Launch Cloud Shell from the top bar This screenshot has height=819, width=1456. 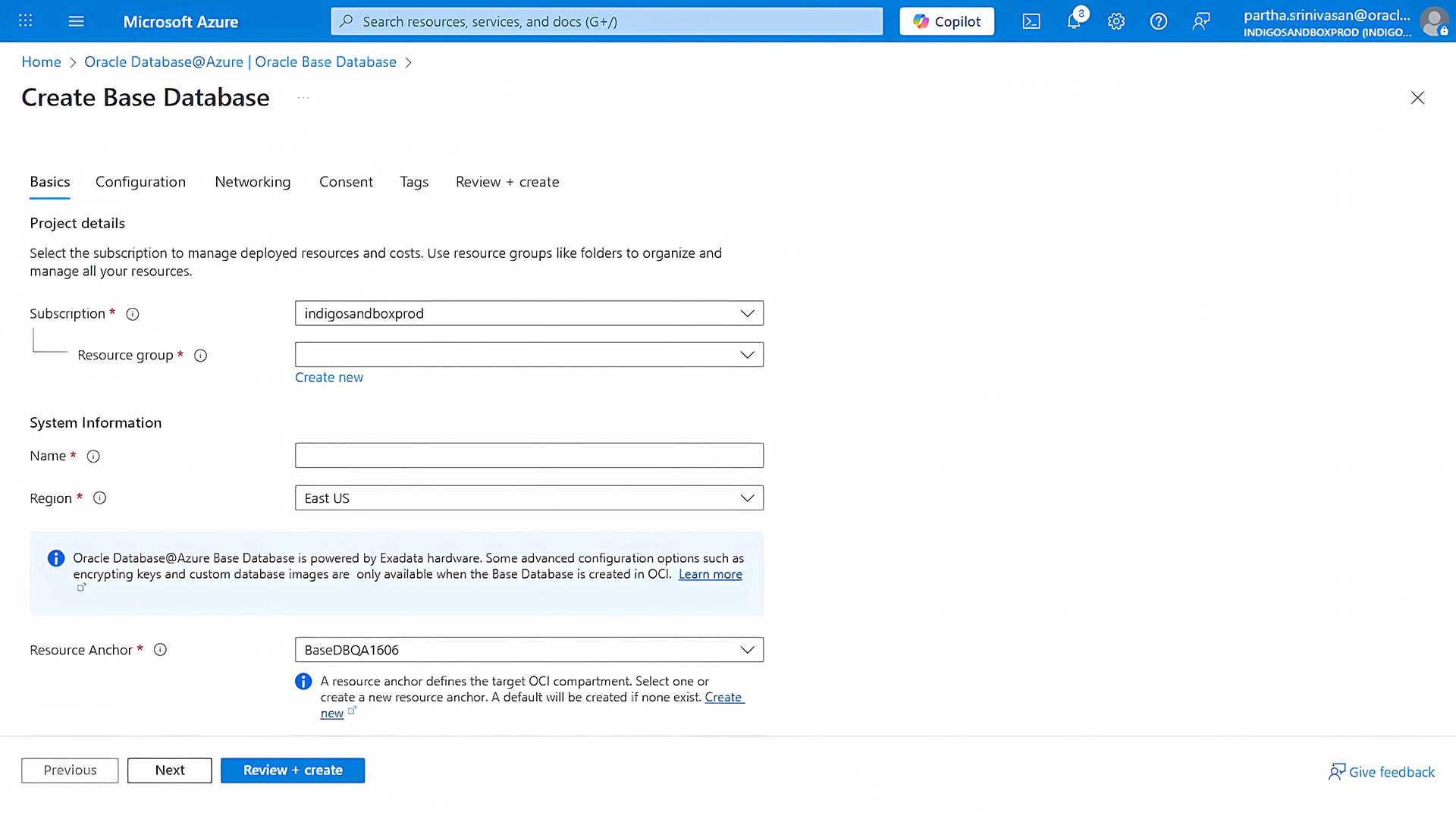1031,20
